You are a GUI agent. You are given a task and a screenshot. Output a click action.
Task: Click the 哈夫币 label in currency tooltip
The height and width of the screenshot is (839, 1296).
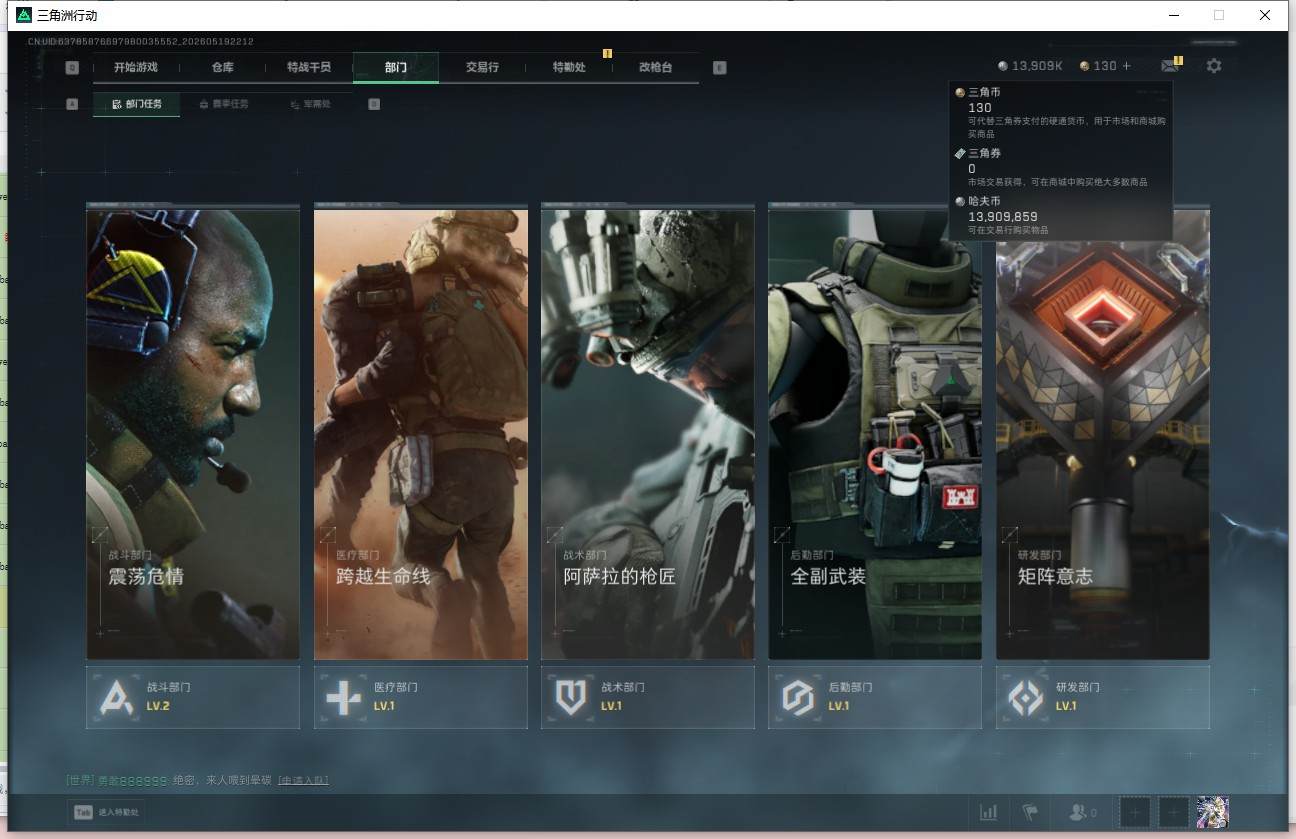(x=984, y=202)
